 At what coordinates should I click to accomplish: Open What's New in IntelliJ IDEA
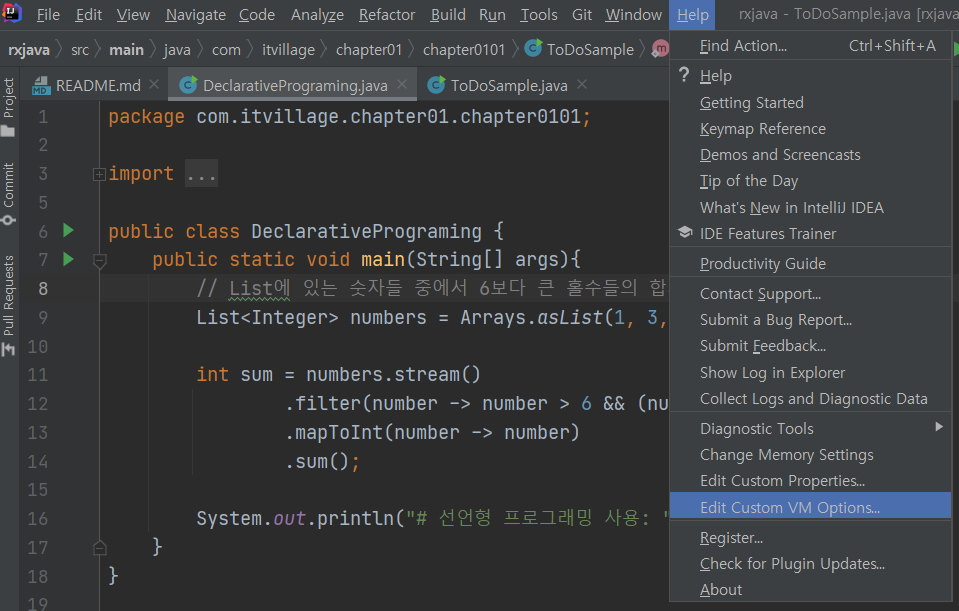point(810,207)
